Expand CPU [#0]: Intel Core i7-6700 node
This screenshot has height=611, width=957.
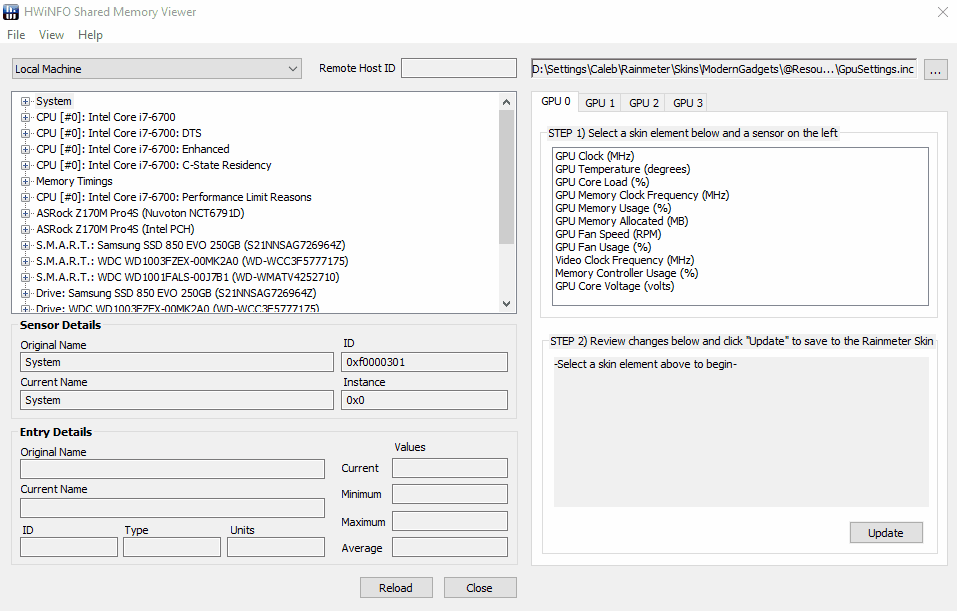click(25, 117)
